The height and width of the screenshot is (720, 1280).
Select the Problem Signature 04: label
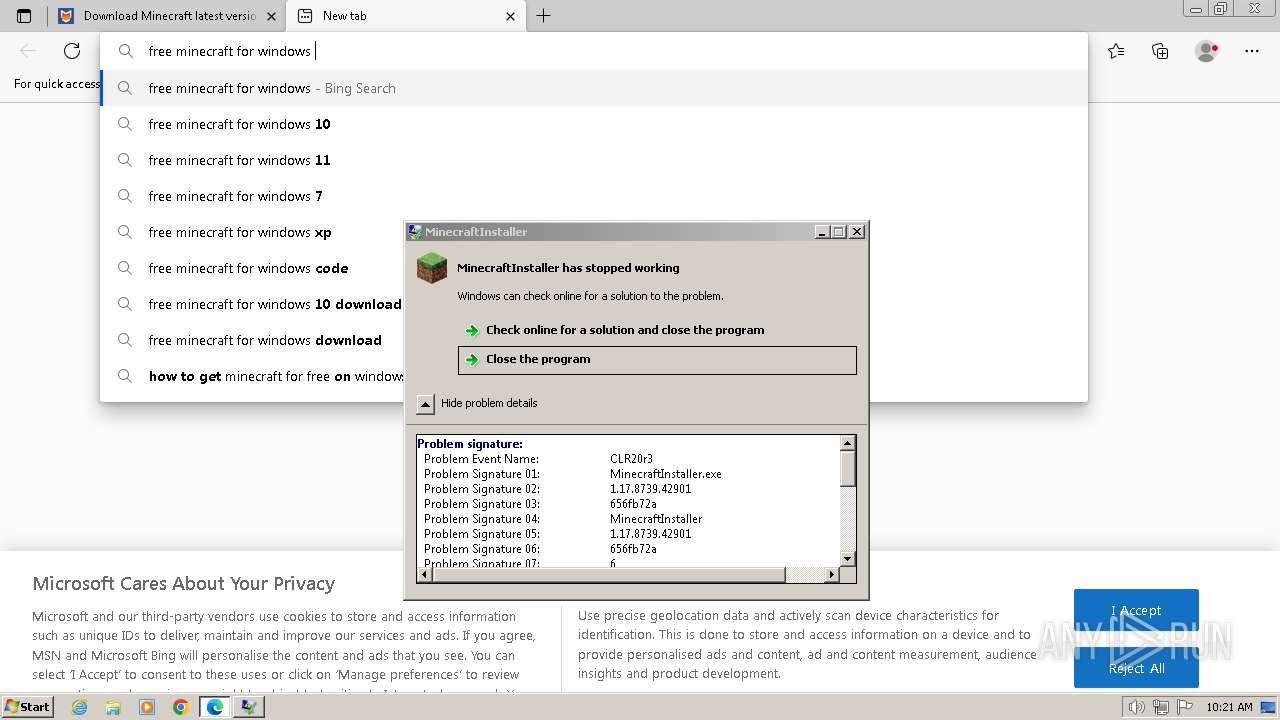pyautogui.click(x=482, y=519)
